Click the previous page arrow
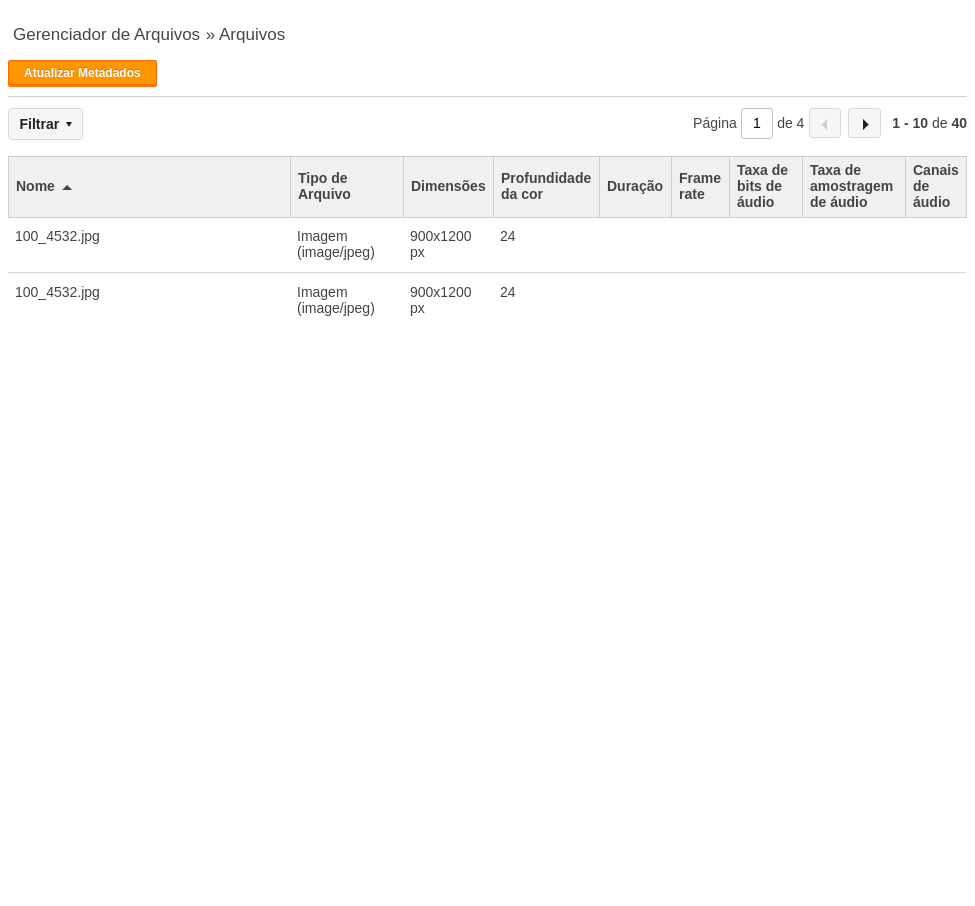 click(825, 123)
